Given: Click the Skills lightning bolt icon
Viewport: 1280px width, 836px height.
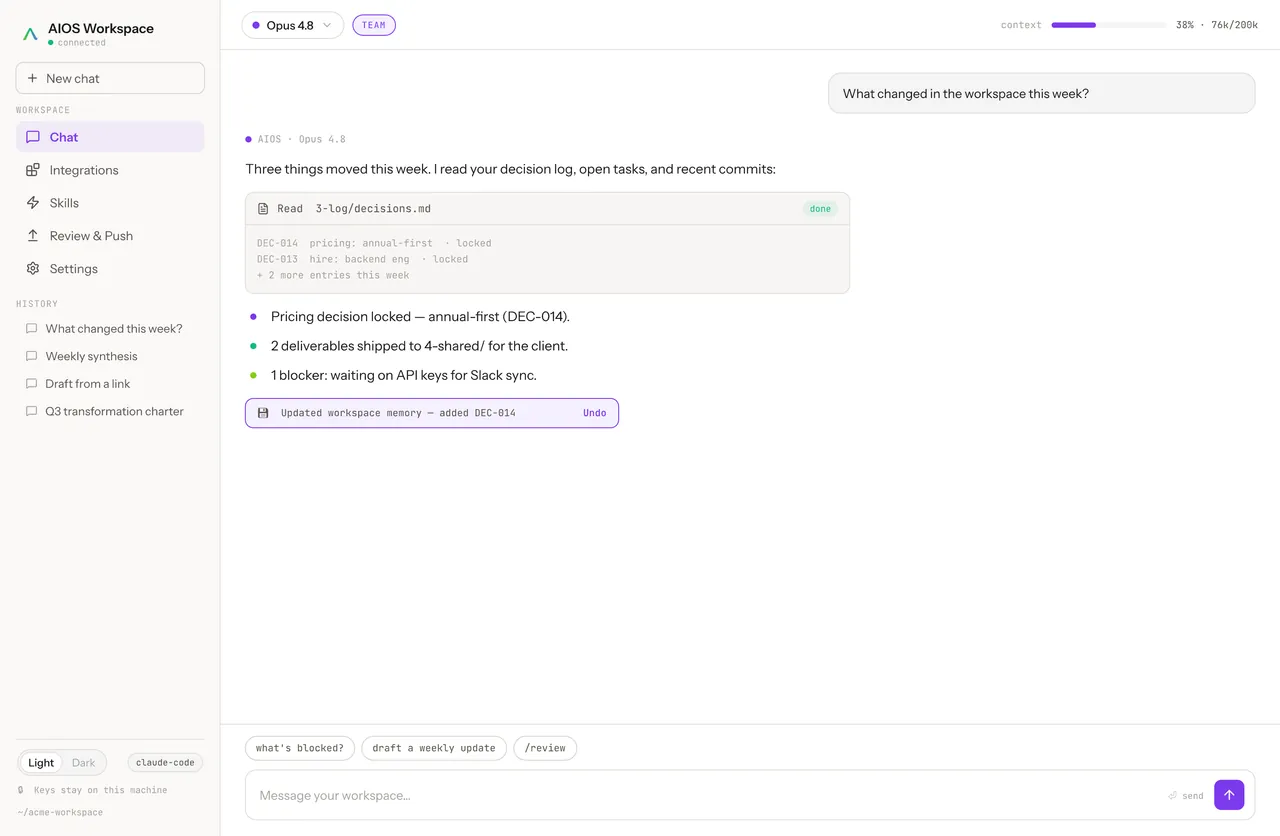Looking at the screenshot, I should [33, 203].
